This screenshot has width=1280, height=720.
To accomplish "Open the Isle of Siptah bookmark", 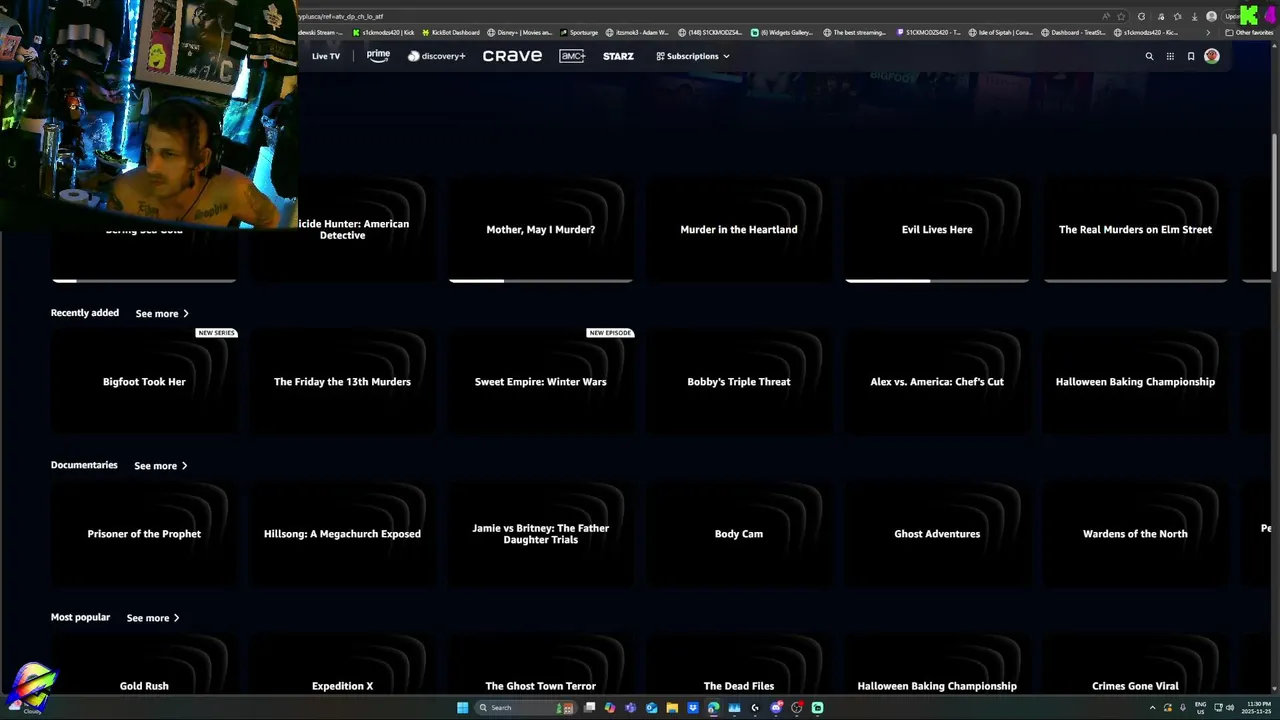I will 1001,32.
